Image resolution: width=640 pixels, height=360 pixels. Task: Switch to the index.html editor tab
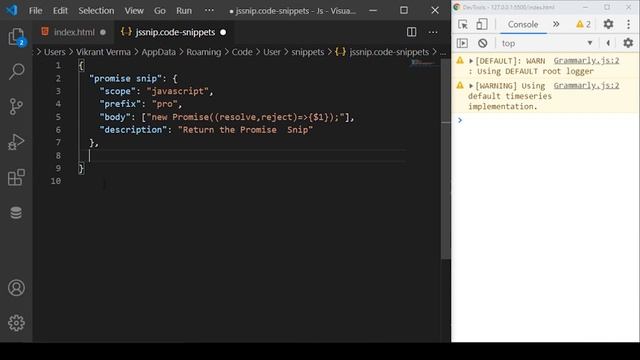coord(73,32)
